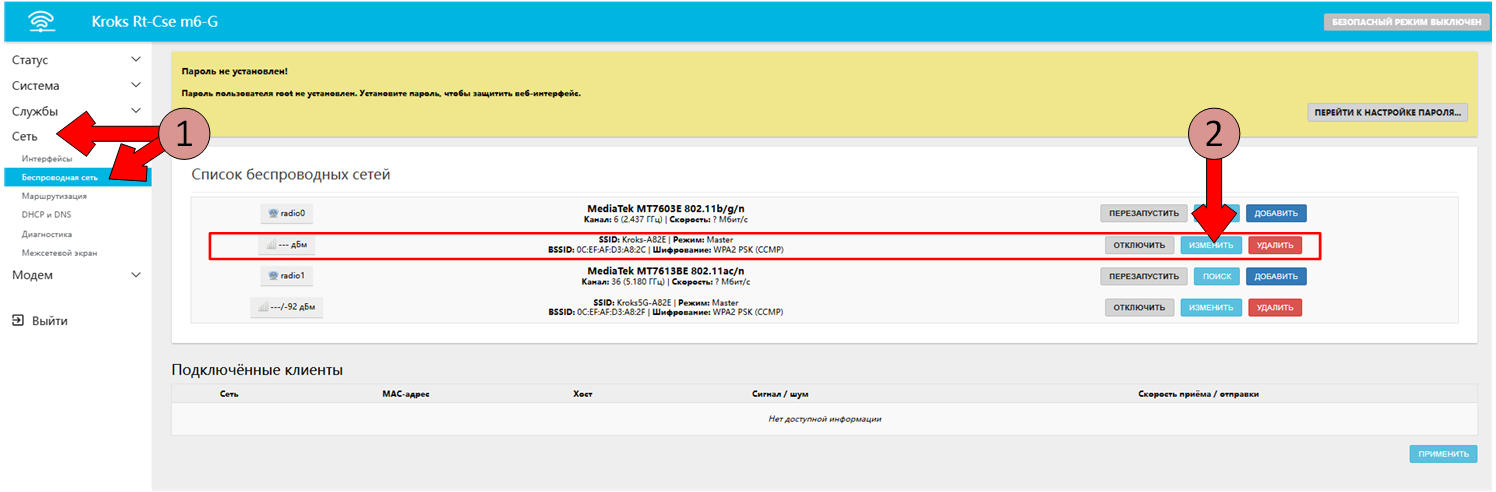Expand the Статус menu section
Screen dimensions: 1496x492
pyautogui.click(x=76, y=60)
